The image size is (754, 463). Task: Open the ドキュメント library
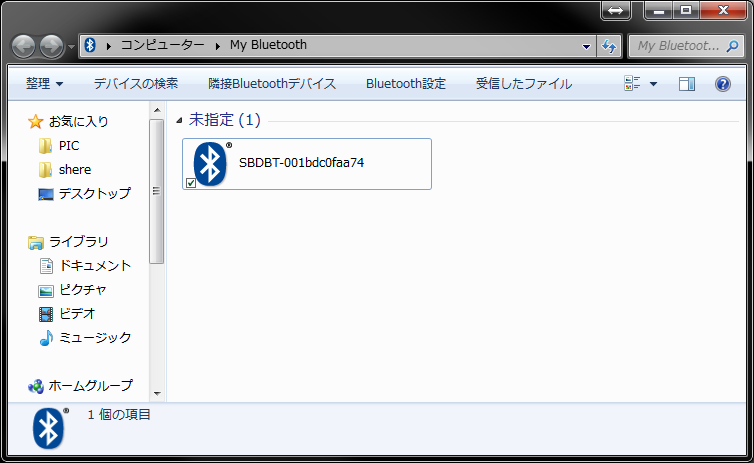(95, 265)
